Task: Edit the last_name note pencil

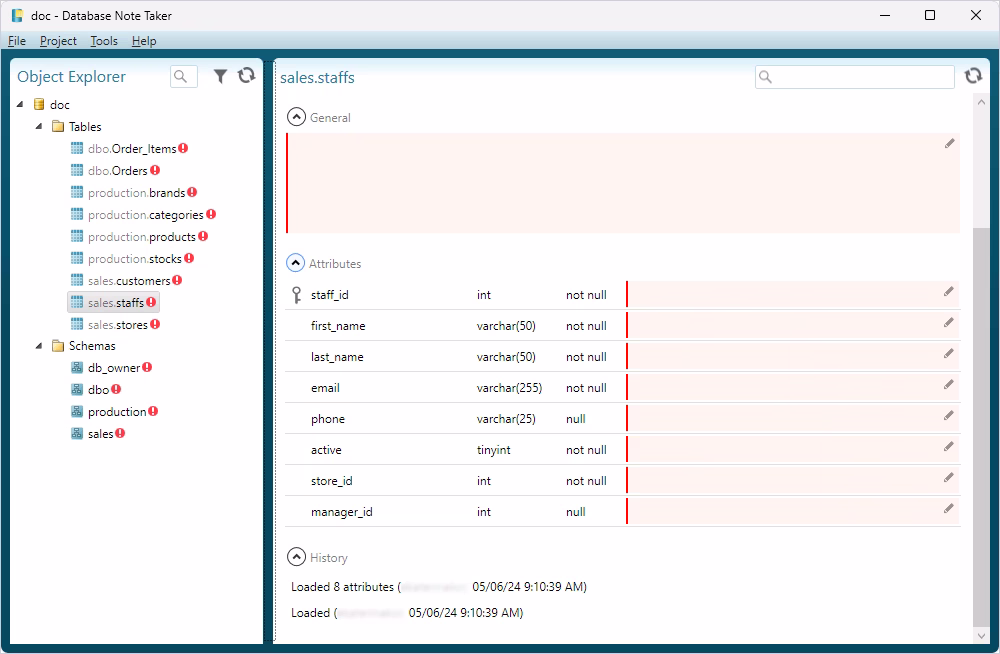Action: 949,353
